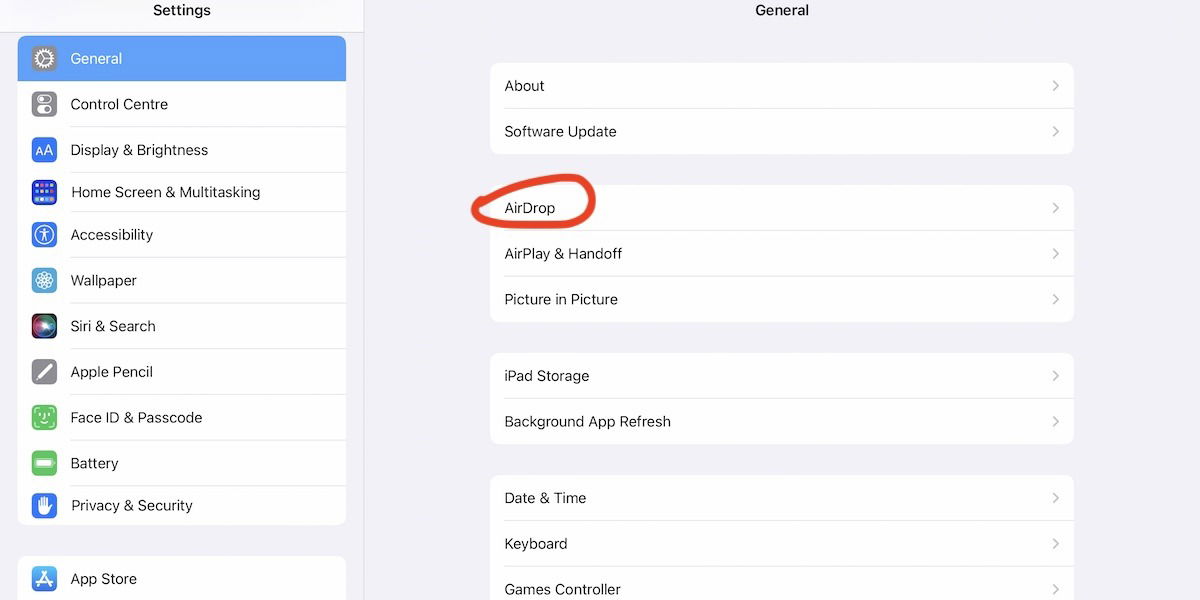Click the Accessibility icon in the sidebar
The height and width of the screenshot is (600, 1200).
coord(44,234)
